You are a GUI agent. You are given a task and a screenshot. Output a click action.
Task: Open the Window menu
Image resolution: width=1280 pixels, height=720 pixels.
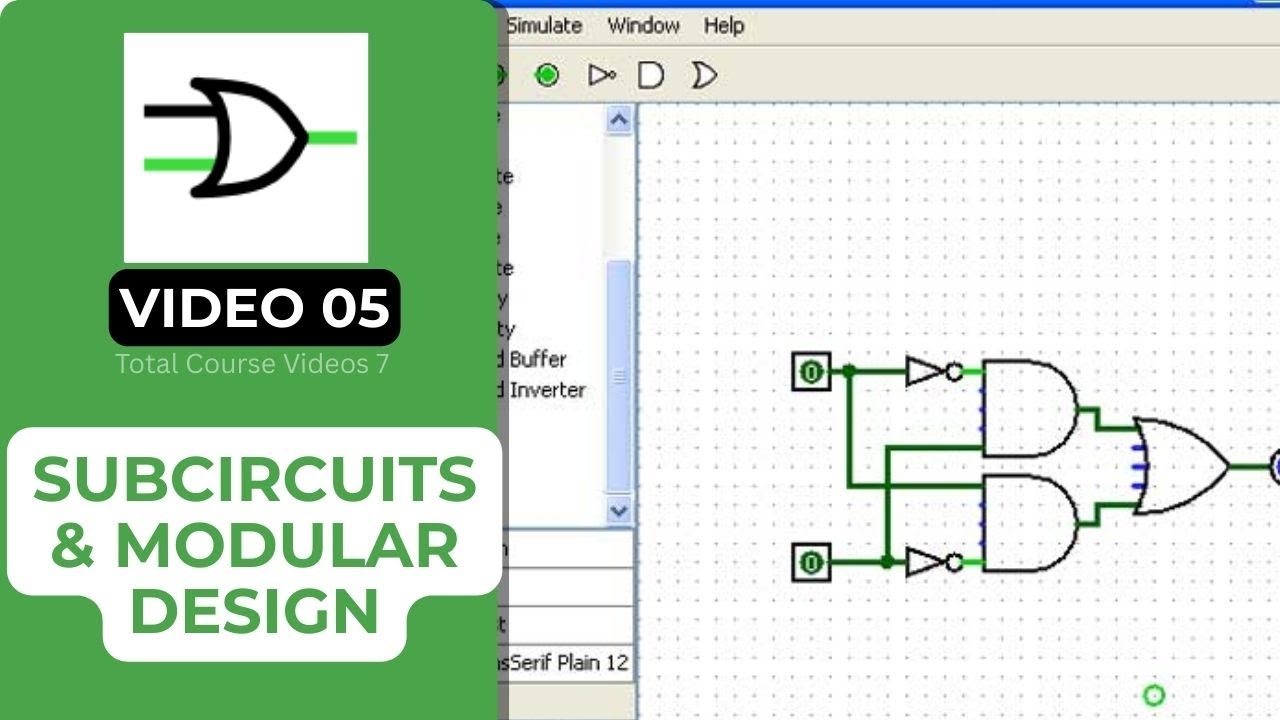pyautogui.click(x=643, y=25)
